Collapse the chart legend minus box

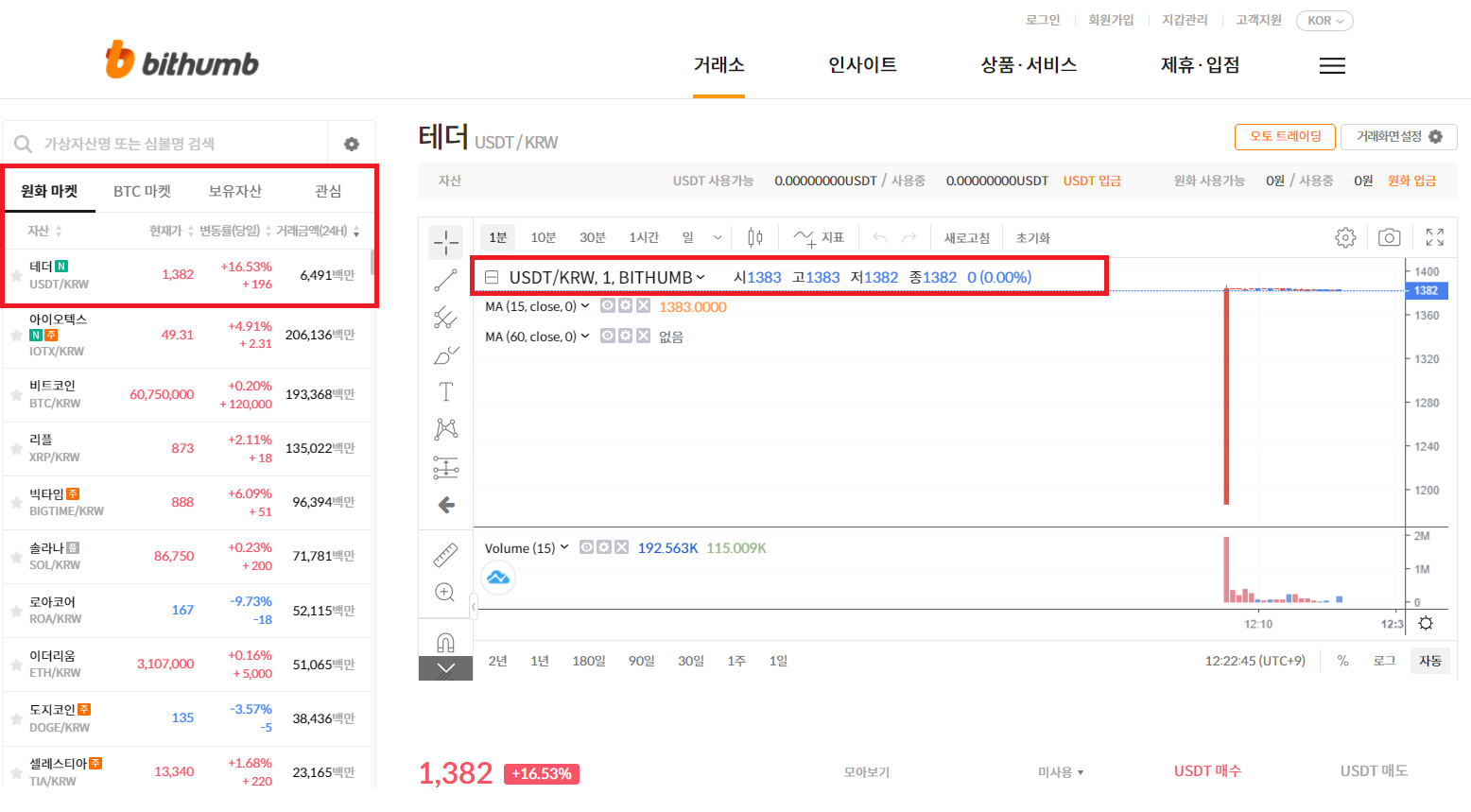492,277
